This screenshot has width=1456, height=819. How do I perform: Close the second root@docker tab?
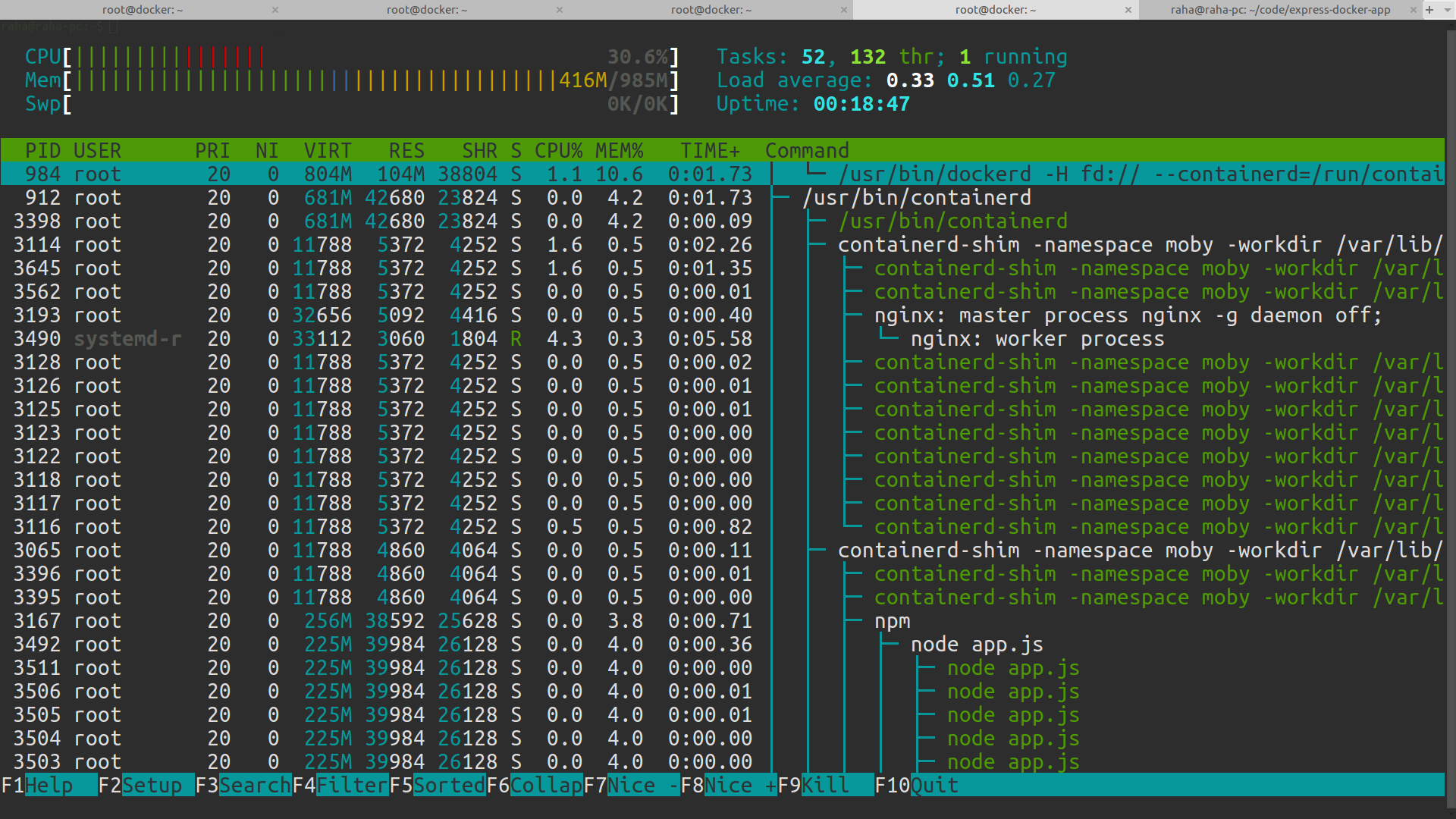(560, 10)
